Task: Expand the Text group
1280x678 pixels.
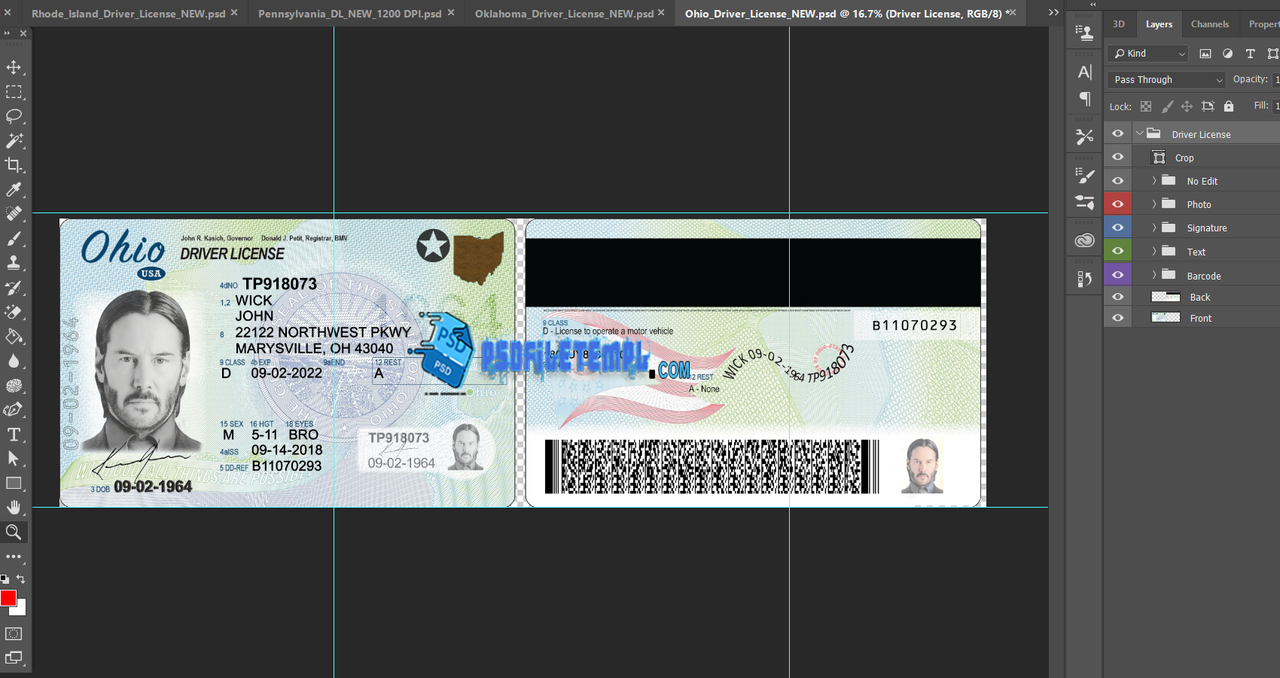Action: click(x=1154, y=251)
